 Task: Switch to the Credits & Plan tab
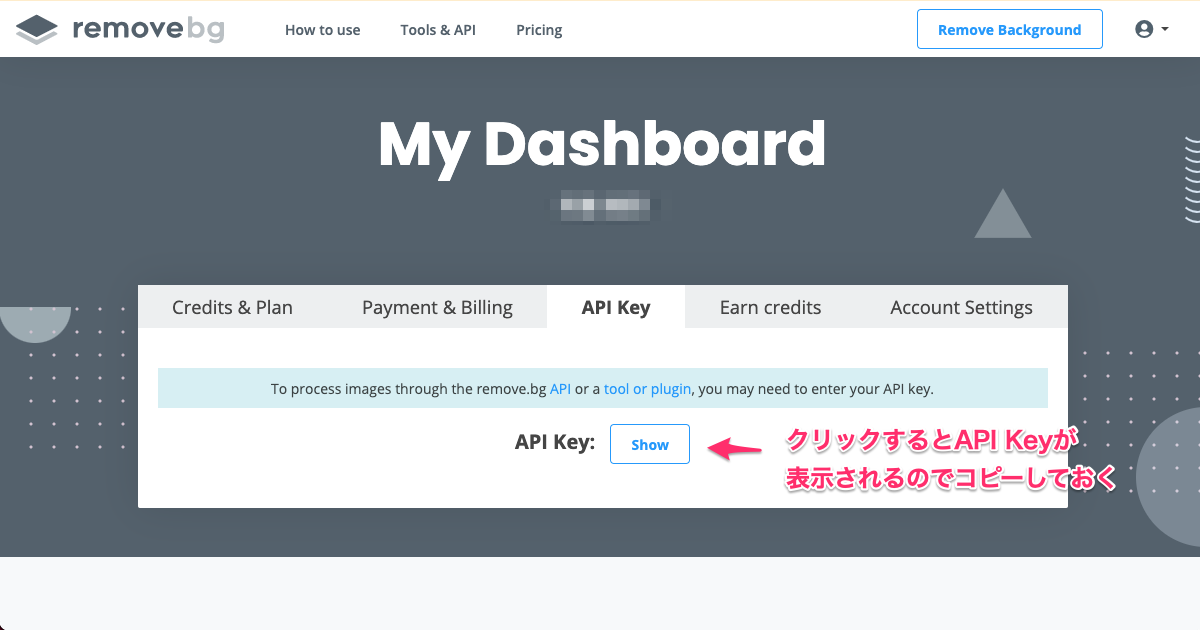click(232, 307)
